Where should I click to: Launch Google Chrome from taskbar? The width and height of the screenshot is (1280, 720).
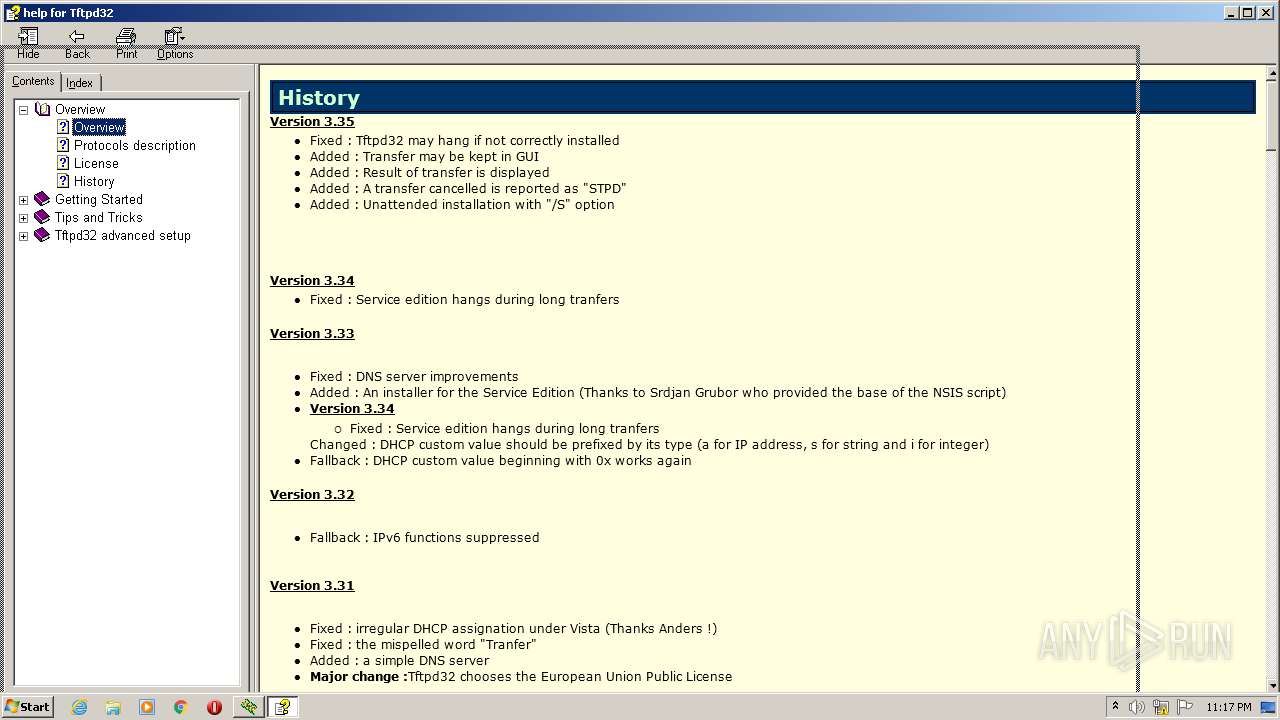[x=181, y=707]
